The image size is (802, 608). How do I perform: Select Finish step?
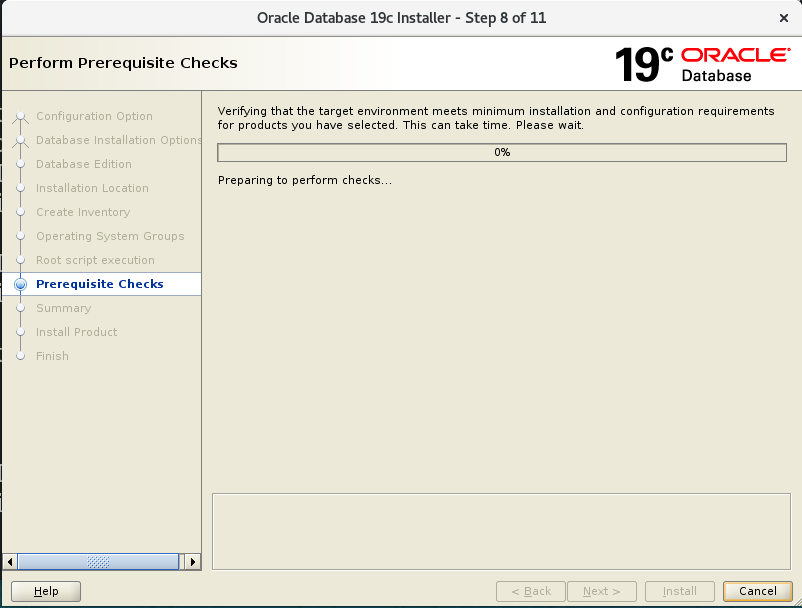click(52, 356)
